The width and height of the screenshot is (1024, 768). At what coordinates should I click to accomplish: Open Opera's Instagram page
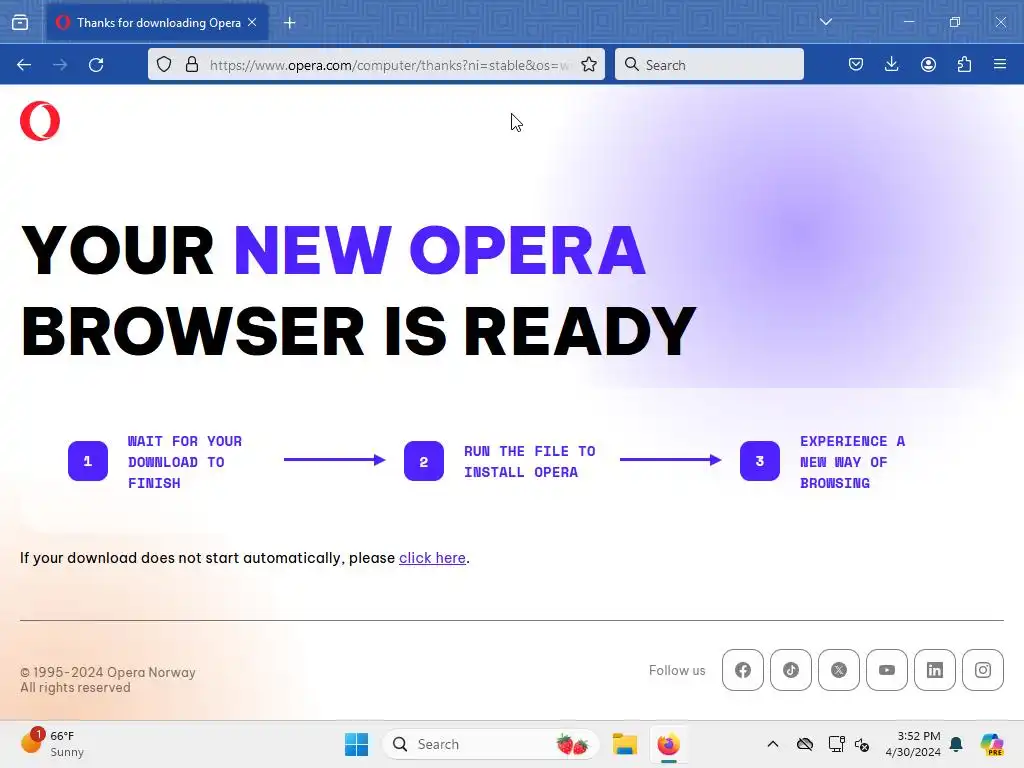click(983, 670)
